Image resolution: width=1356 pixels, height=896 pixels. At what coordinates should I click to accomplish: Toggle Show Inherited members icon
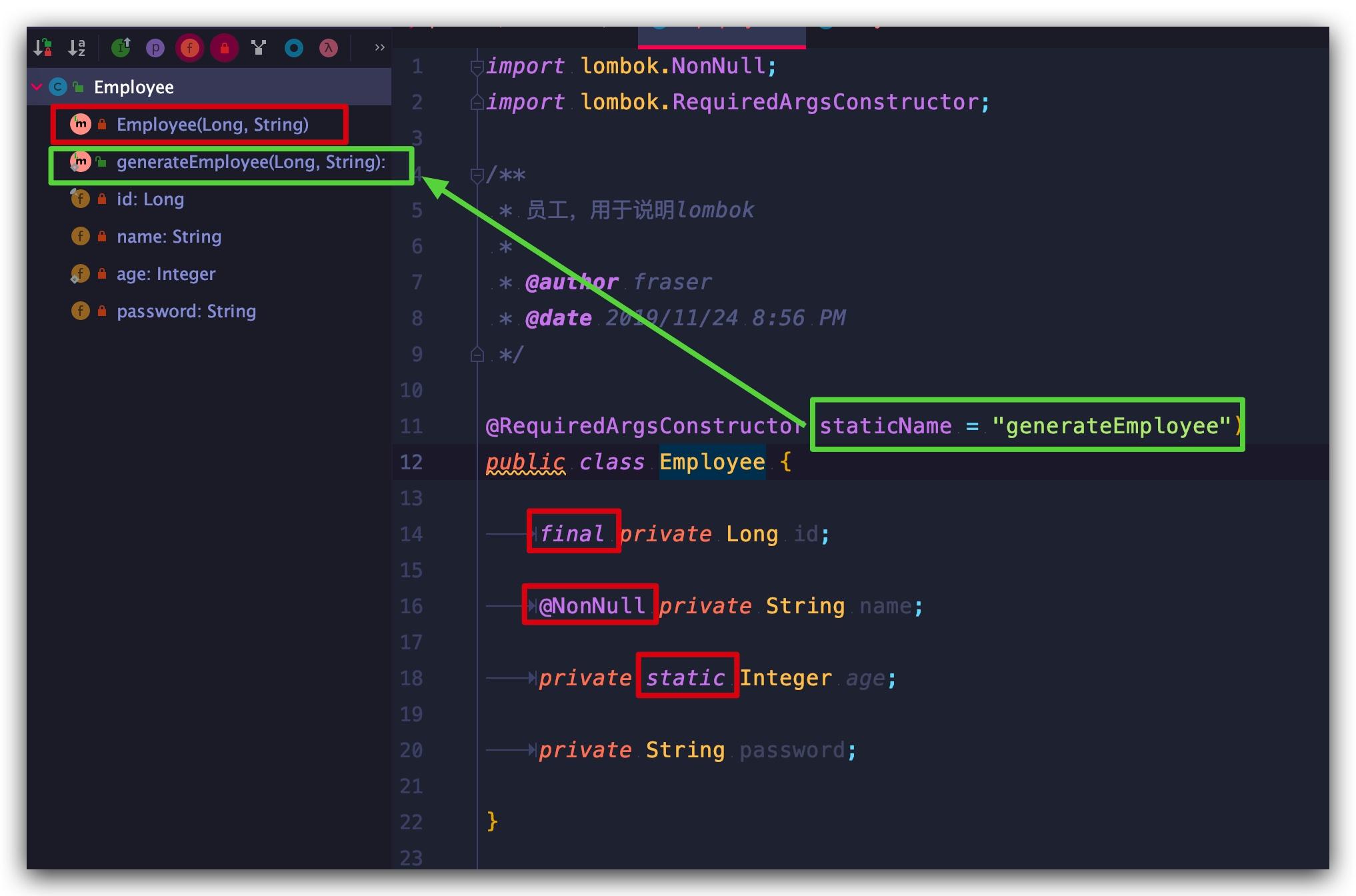point(121,47)
